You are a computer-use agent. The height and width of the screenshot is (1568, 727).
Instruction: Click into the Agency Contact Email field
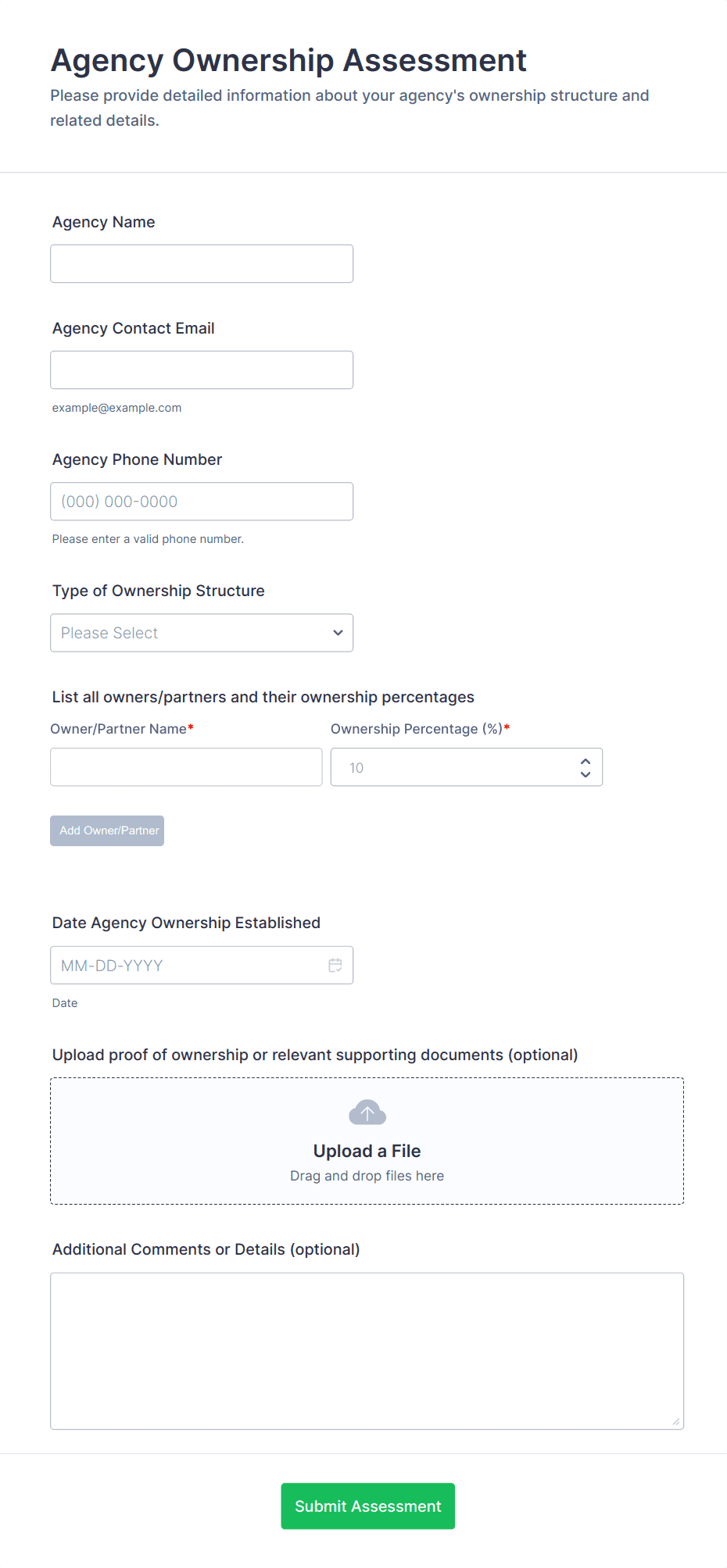click(x=202, y=370)
